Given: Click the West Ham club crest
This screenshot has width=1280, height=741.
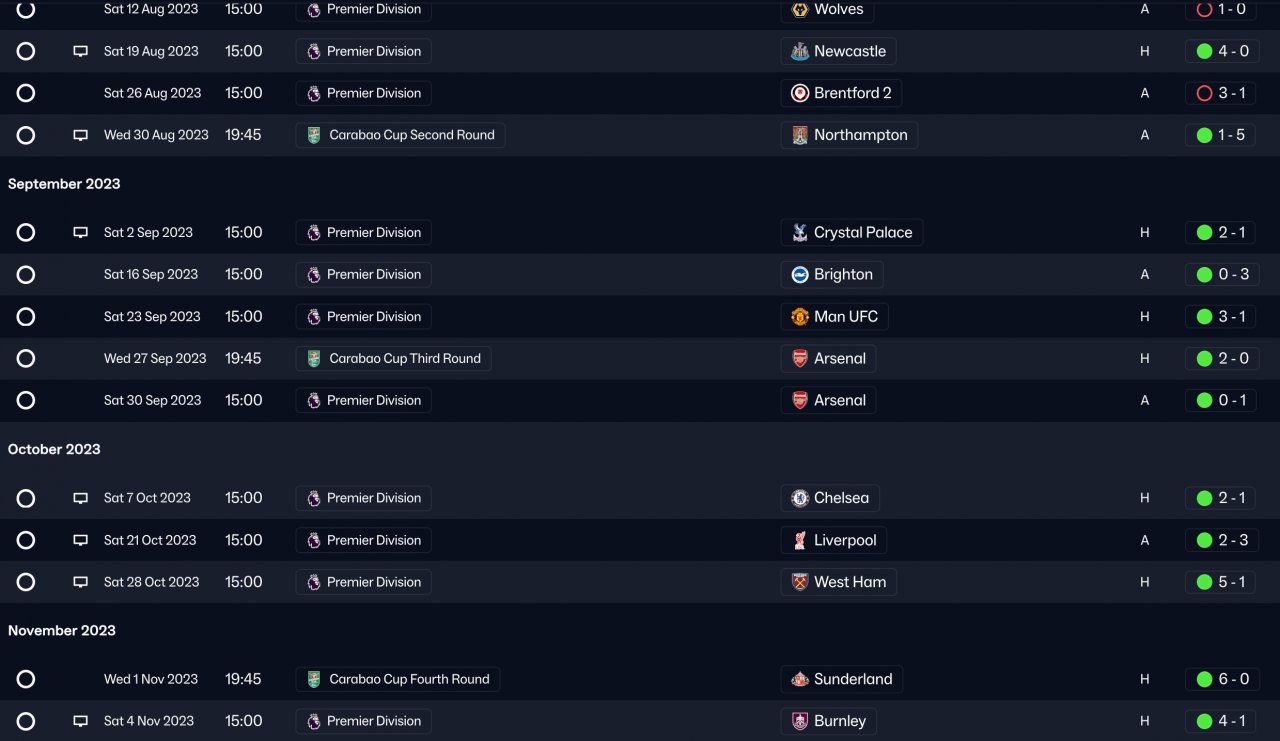Looking at the screenshot, I should 800,582.
